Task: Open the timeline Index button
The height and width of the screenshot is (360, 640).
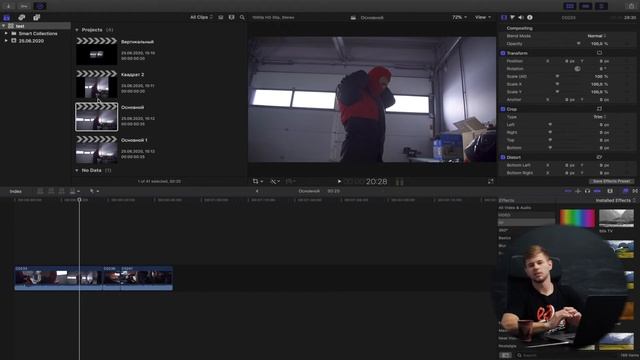Action: point(16,191)
